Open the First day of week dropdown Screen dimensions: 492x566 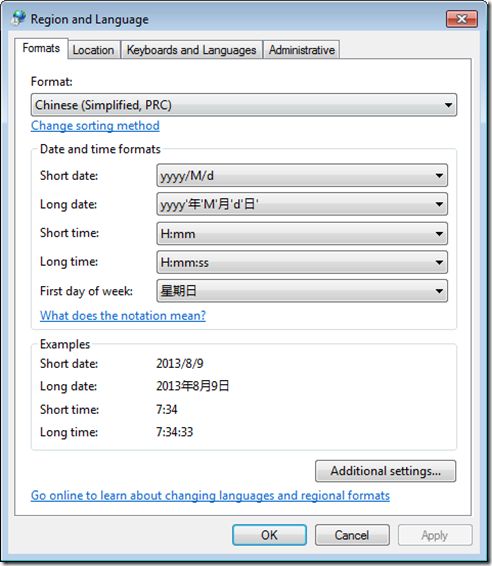[302, 291]
